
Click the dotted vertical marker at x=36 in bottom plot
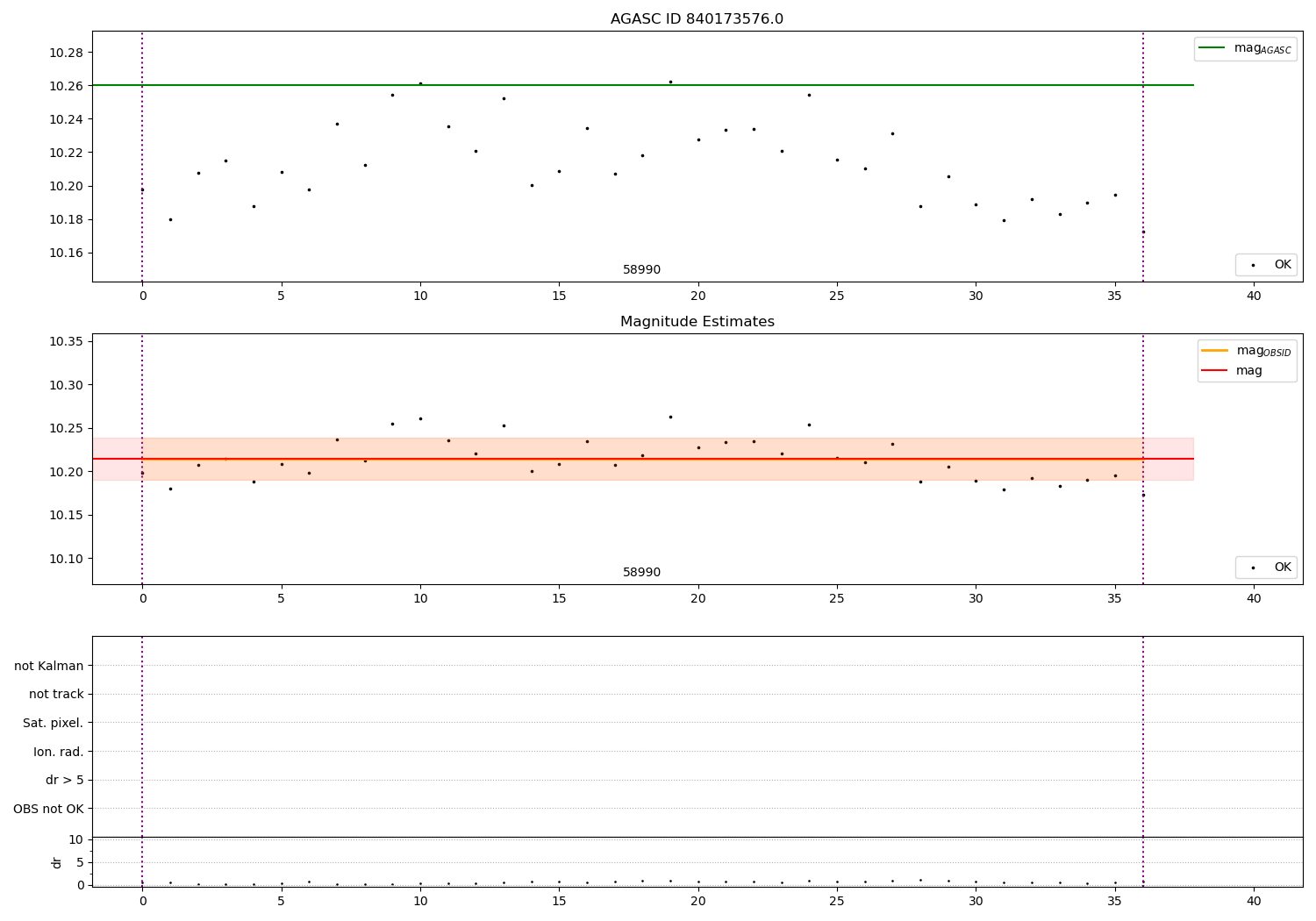pos(1143,761)
